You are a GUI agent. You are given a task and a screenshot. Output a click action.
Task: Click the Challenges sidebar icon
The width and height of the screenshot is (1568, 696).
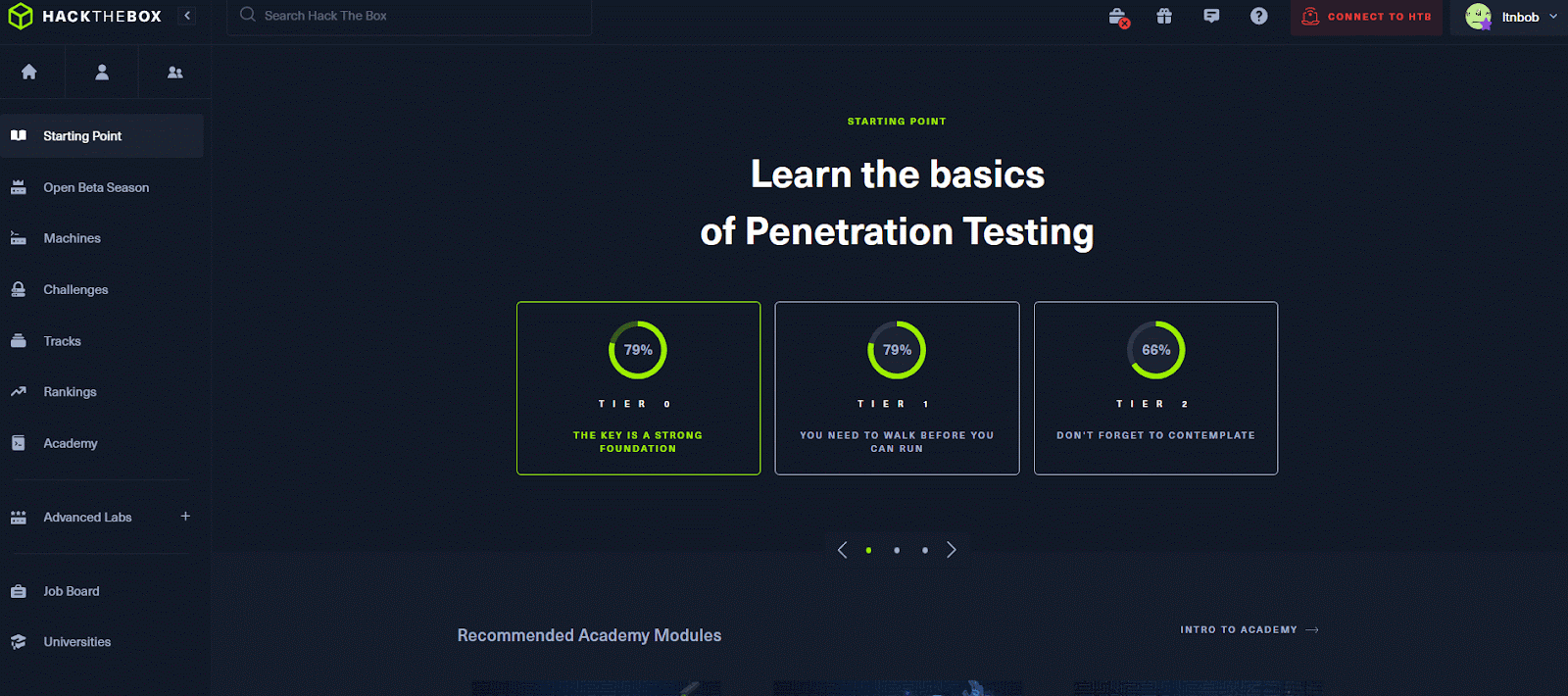19,289
